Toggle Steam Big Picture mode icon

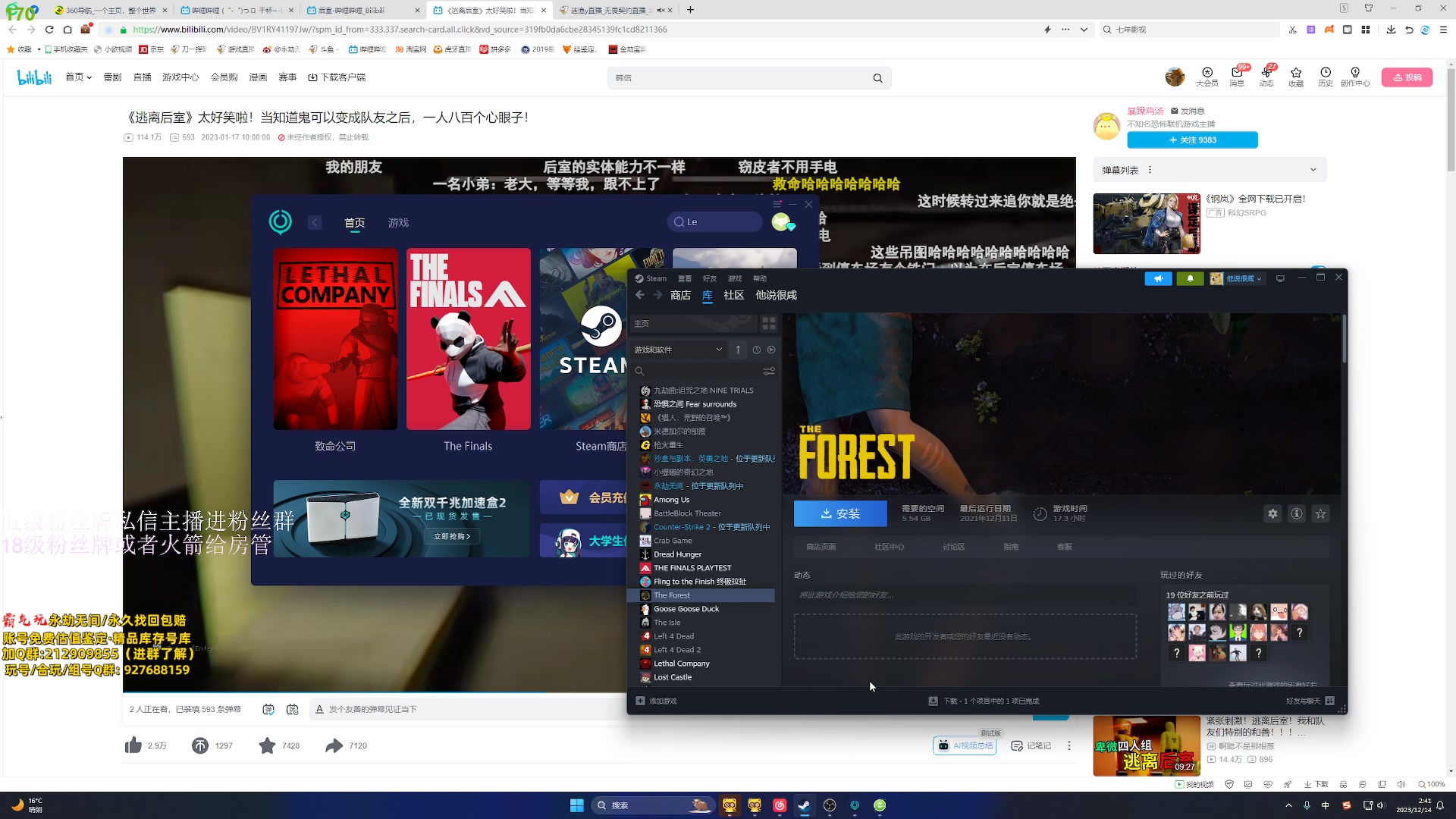click(x=1280, y=278)
